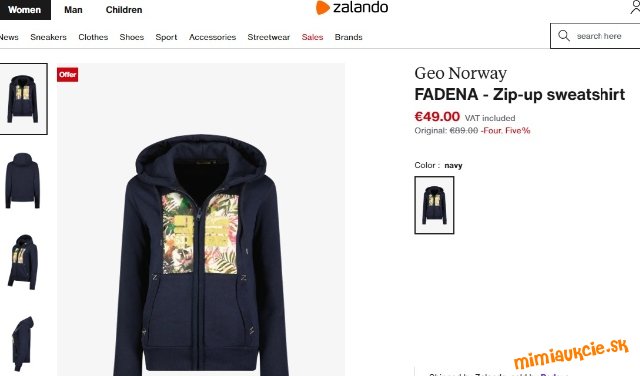The height and width of the screenshot is (376, 640).
Task: Open the Streetwear category
Action: pos(269,37)
